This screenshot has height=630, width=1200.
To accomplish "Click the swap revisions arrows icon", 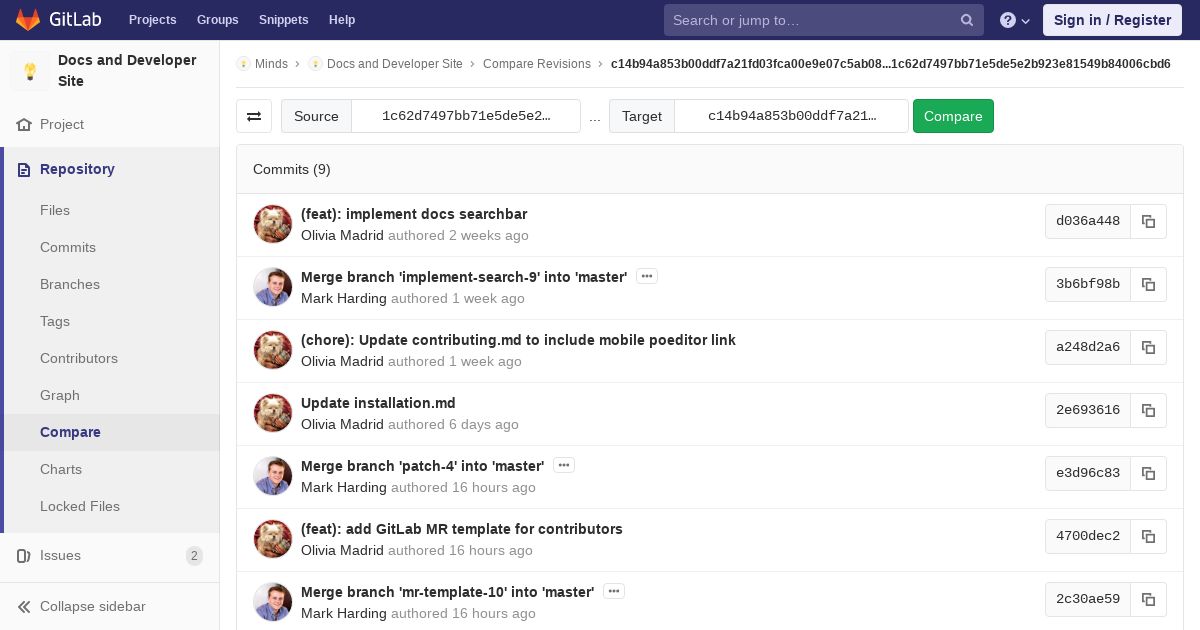I will (x=254, y=116).
